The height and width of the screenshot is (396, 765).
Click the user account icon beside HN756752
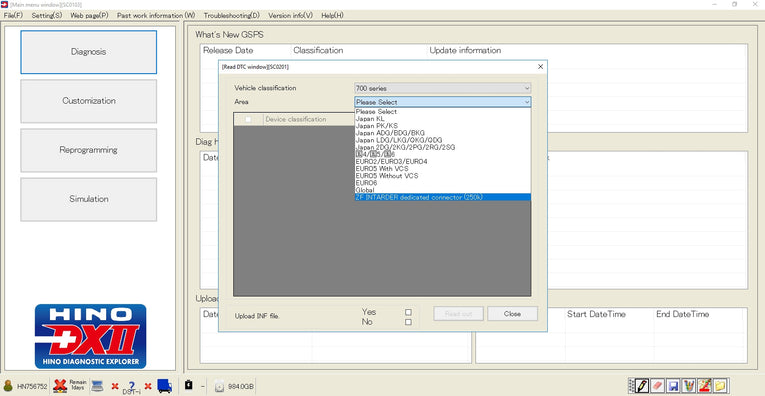click(x=8, y=386)
